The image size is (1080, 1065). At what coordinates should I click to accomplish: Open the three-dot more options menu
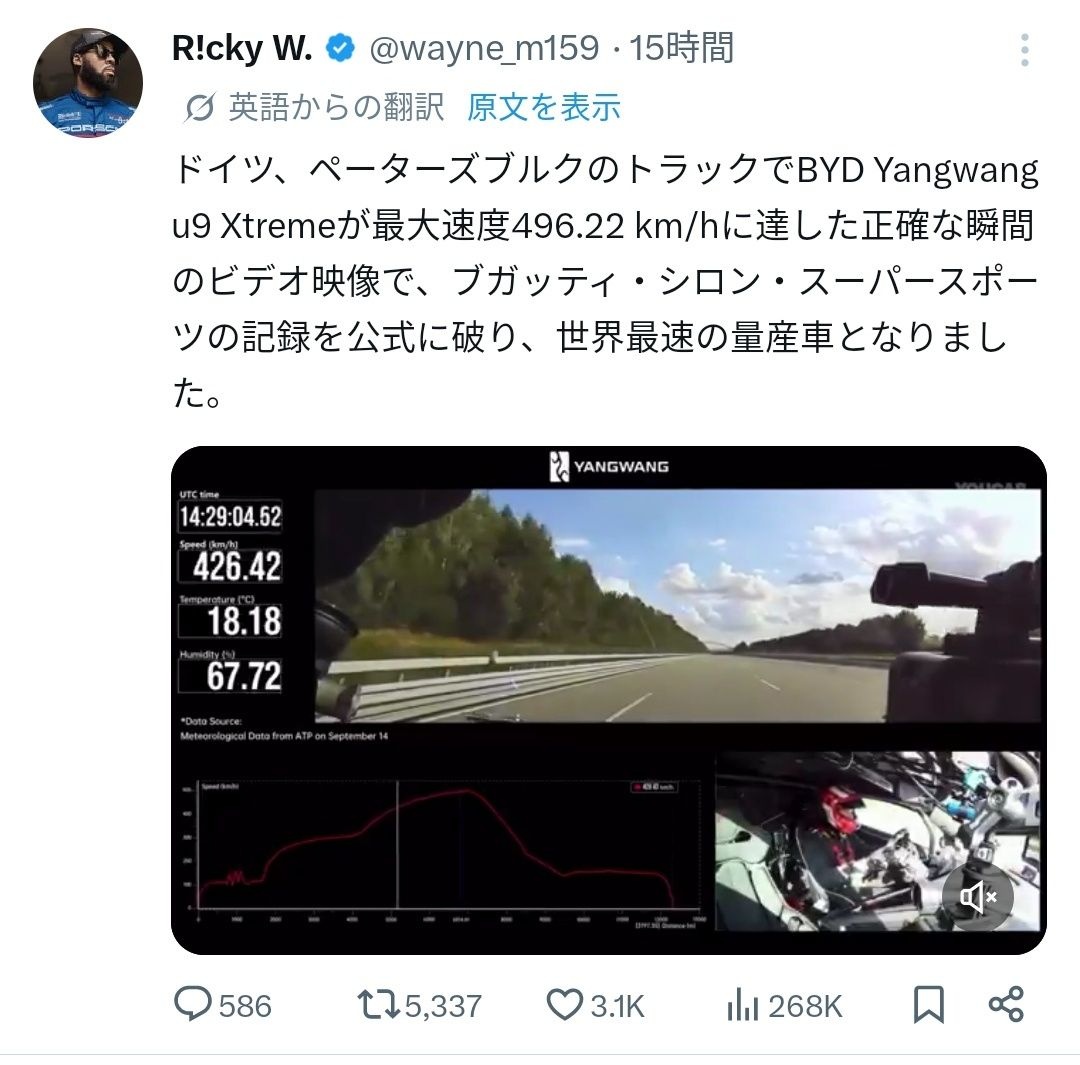[x=1025, y=50]
